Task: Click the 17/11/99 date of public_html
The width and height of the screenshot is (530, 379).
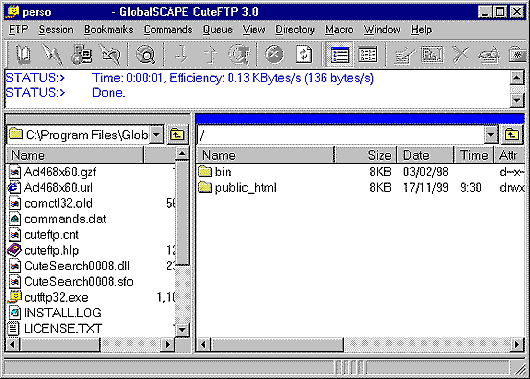Action: click(426, 187)
